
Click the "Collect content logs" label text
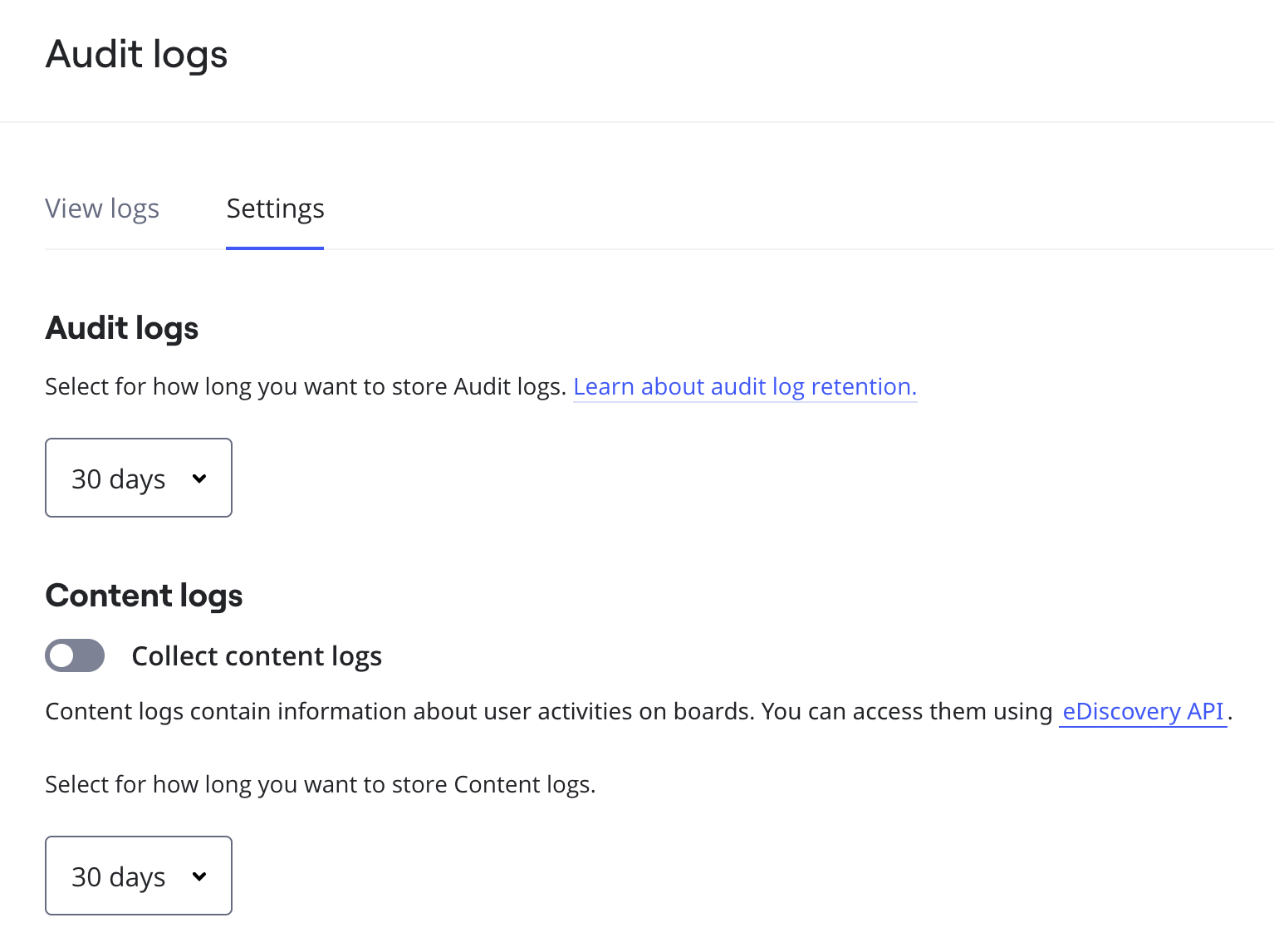tap(257, 656)
